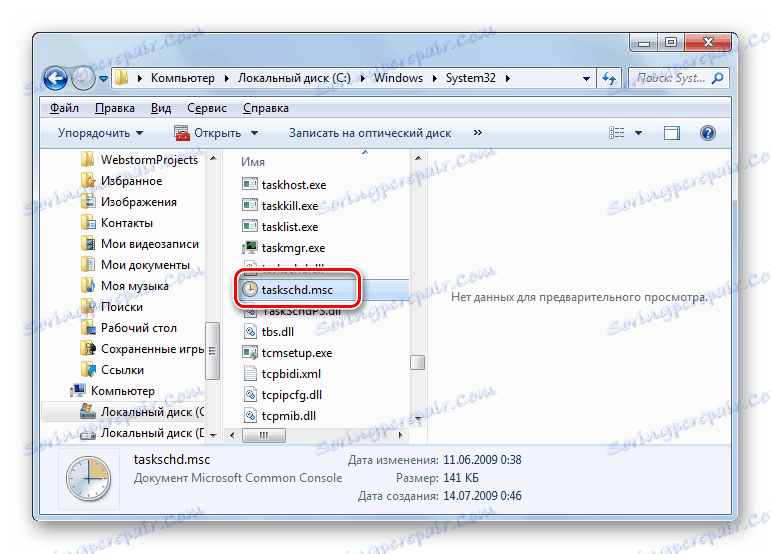The height and width of the screenshot is (554, 771).
Task: Select tcpmib.dll file icon
Action: [x=250, y=416]
